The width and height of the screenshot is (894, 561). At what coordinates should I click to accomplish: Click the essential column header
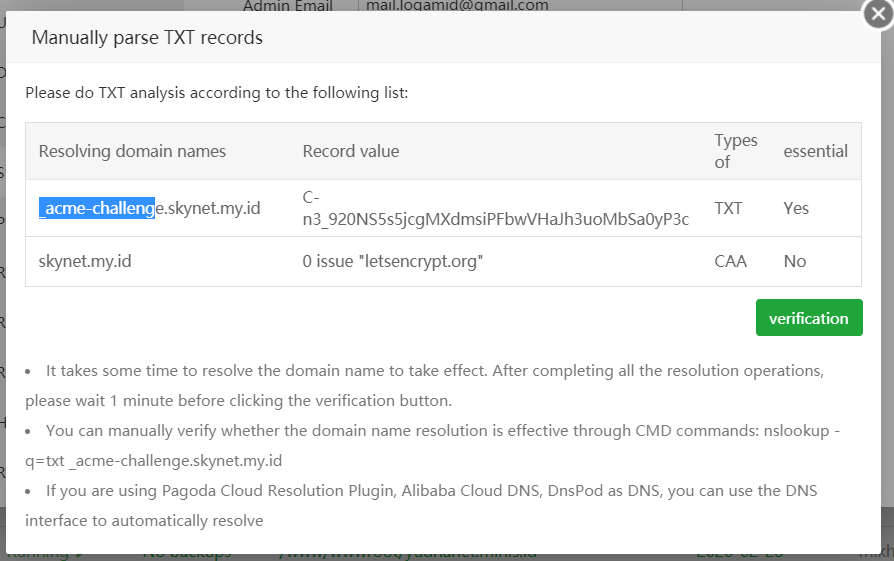[815, 151]
